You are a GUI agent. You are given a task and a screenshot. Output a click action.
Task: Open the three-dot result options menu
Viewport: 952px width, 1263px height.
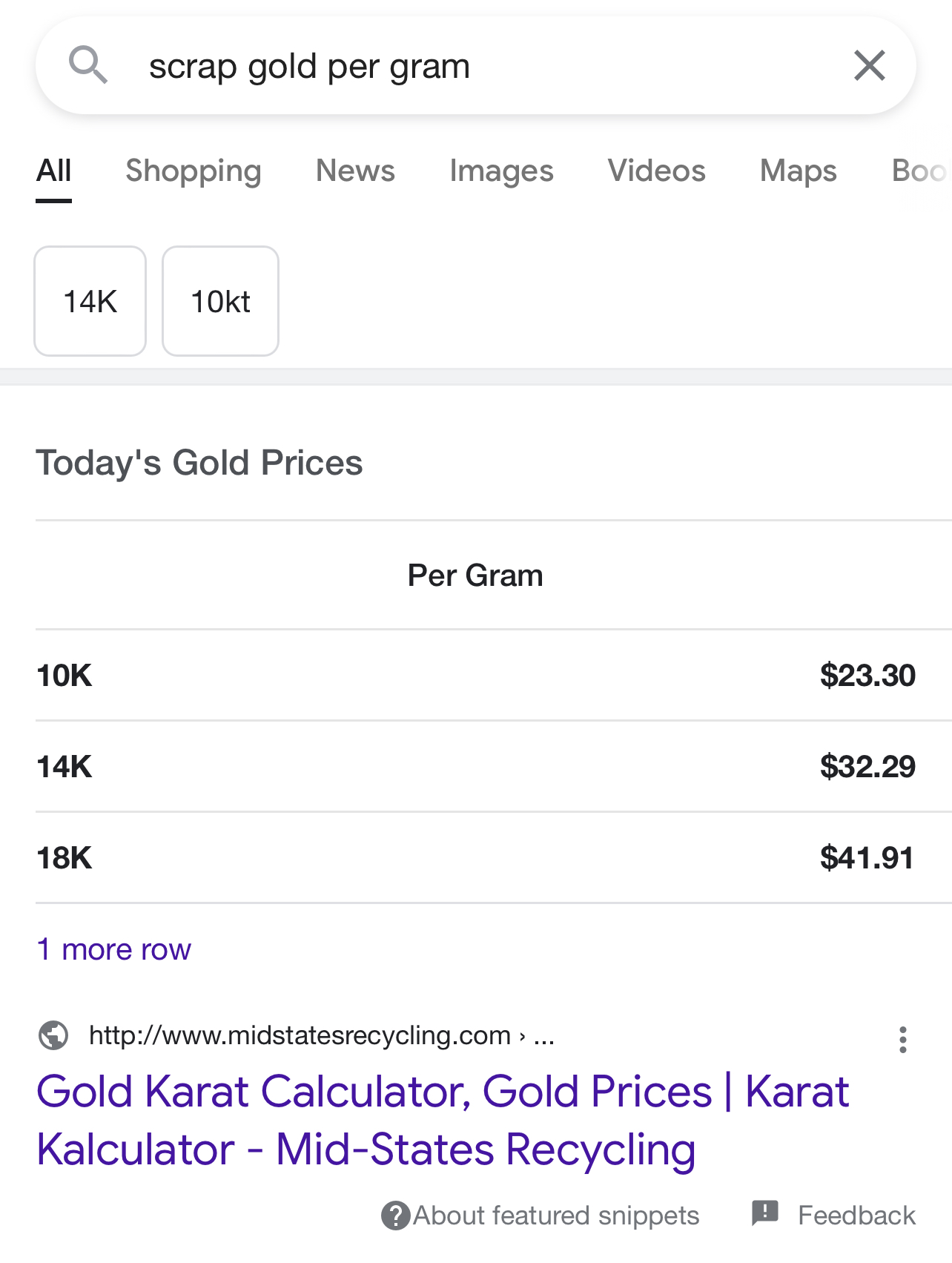click(902, 1040)
